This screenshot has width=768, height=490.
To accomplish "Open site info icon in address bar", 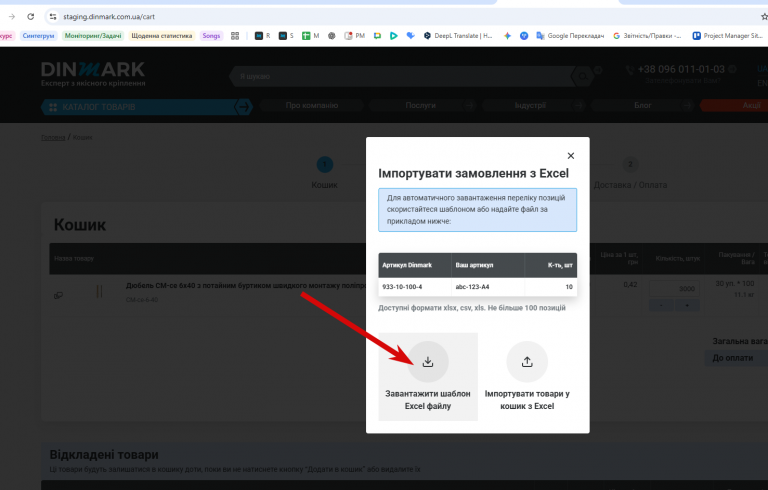I will pos(53,17).
